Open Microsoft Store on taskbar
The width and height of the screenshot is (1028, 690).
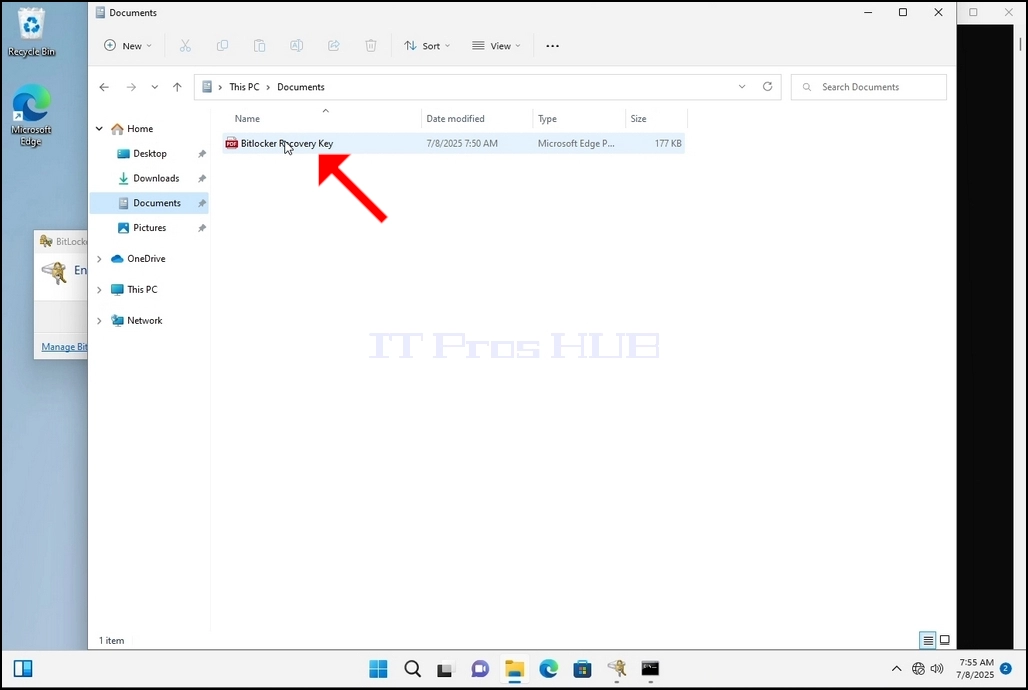click(582, 669)
